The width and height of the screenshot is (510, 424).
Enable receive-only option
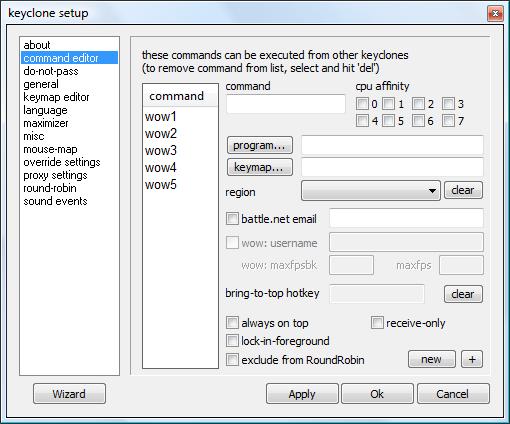point(377,323)
